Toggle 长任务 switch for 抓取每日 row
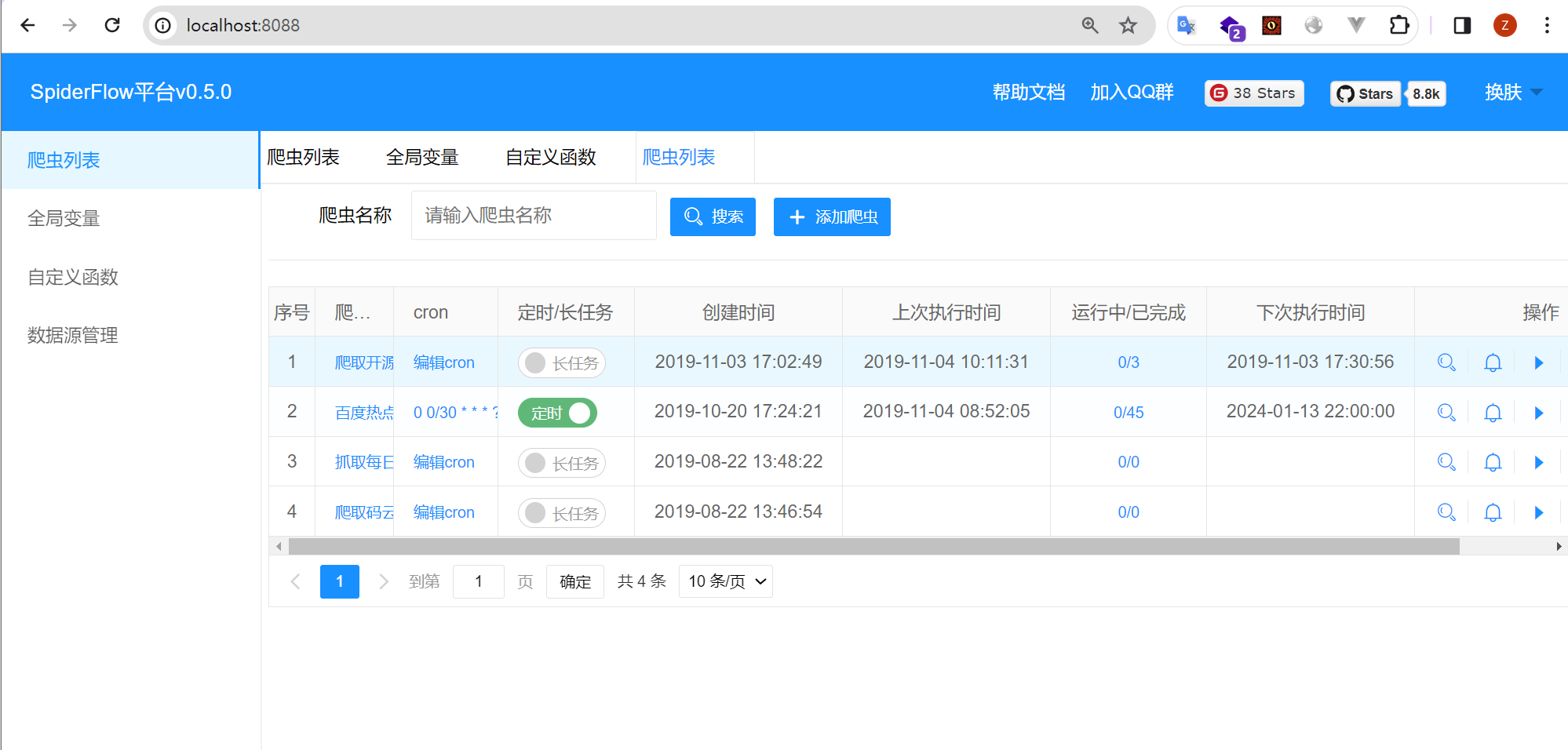The image size is (1568, 750). pos(561,462)
